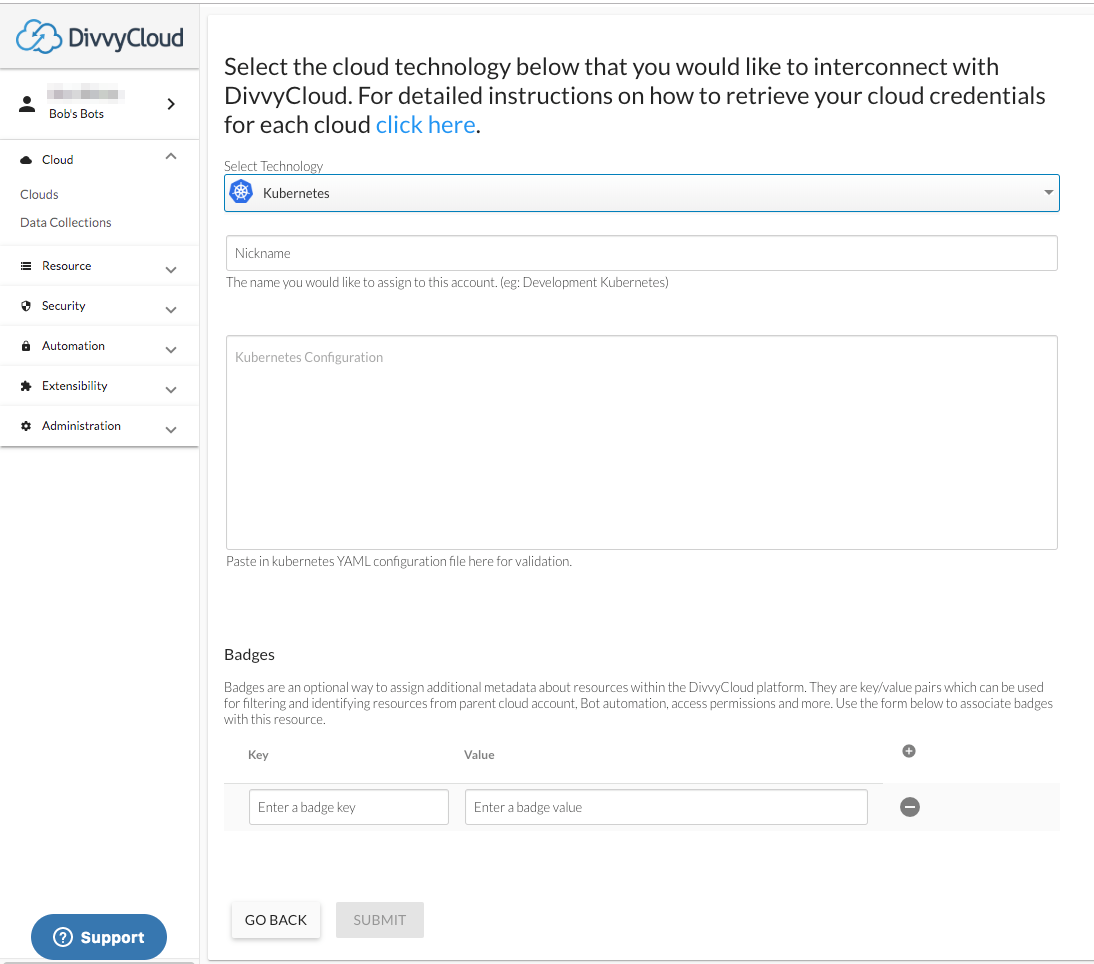Click the Extensibility puzzle icon
This screenshot has height=964, width=1094.
pyautogui.click(x=26, y=386)
